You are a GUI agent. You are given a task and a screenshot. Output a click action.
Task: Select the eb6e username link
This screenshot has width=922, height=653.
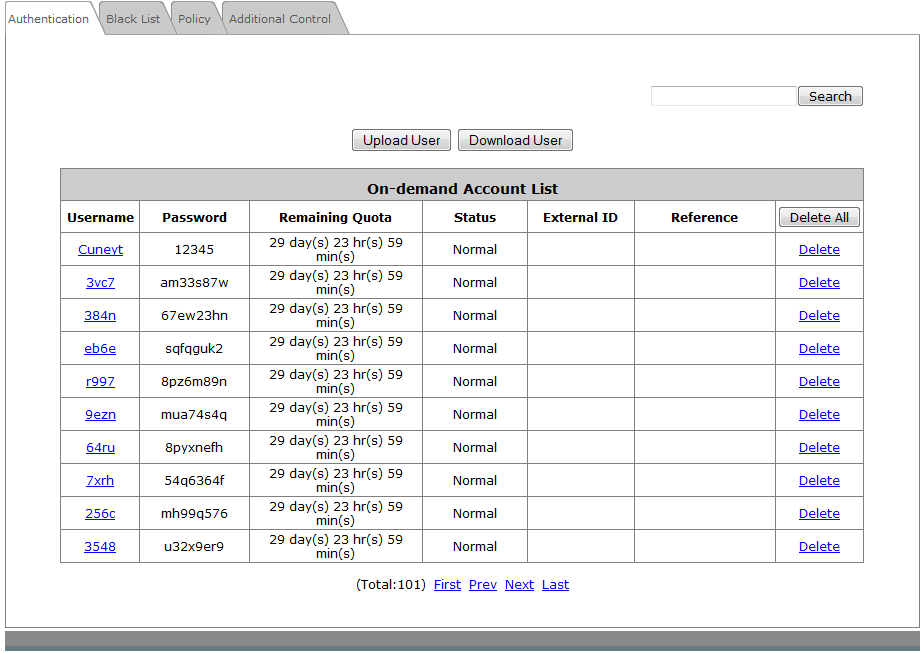click(x=100, y=349)
